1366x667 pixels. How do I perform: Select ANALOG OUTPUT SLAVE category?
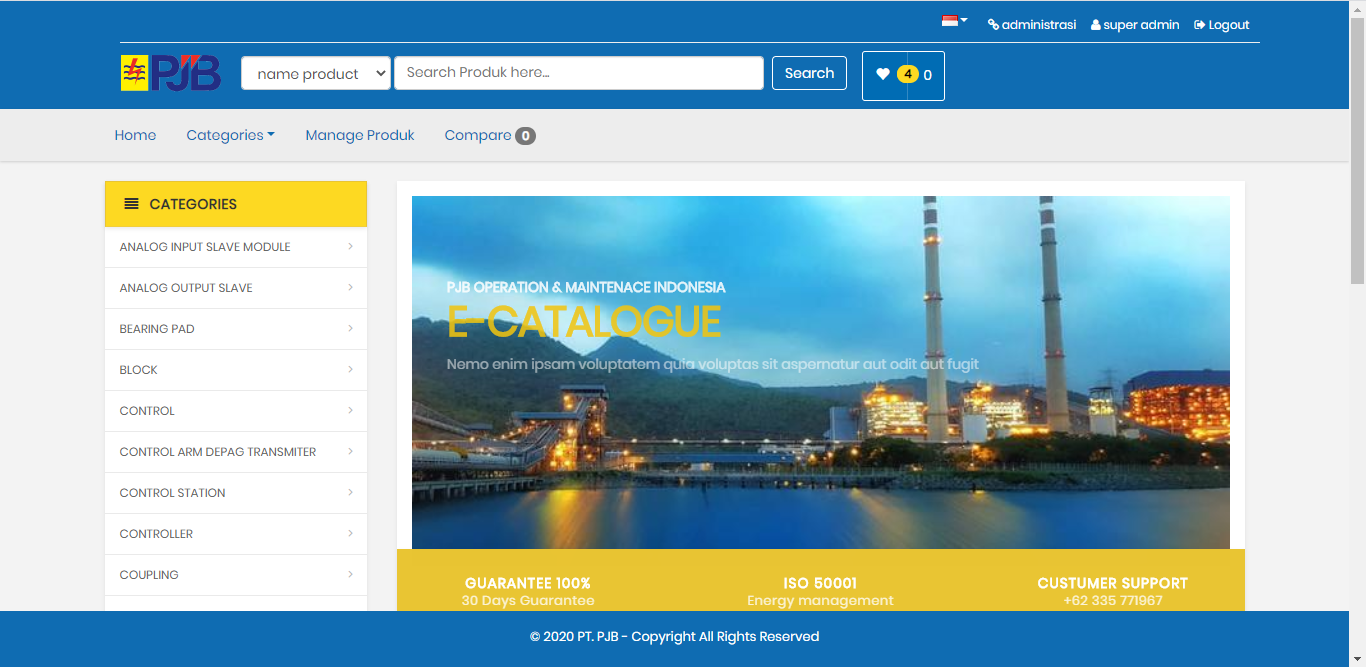[x=186, y=288]
